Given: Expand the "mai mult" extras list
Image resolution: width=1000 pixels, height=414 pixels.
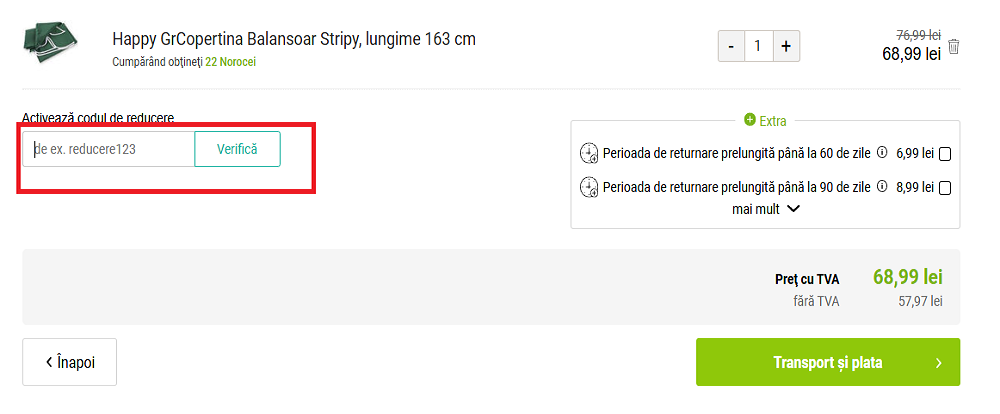Looking at the screenshot, I should tap(766, 209).
